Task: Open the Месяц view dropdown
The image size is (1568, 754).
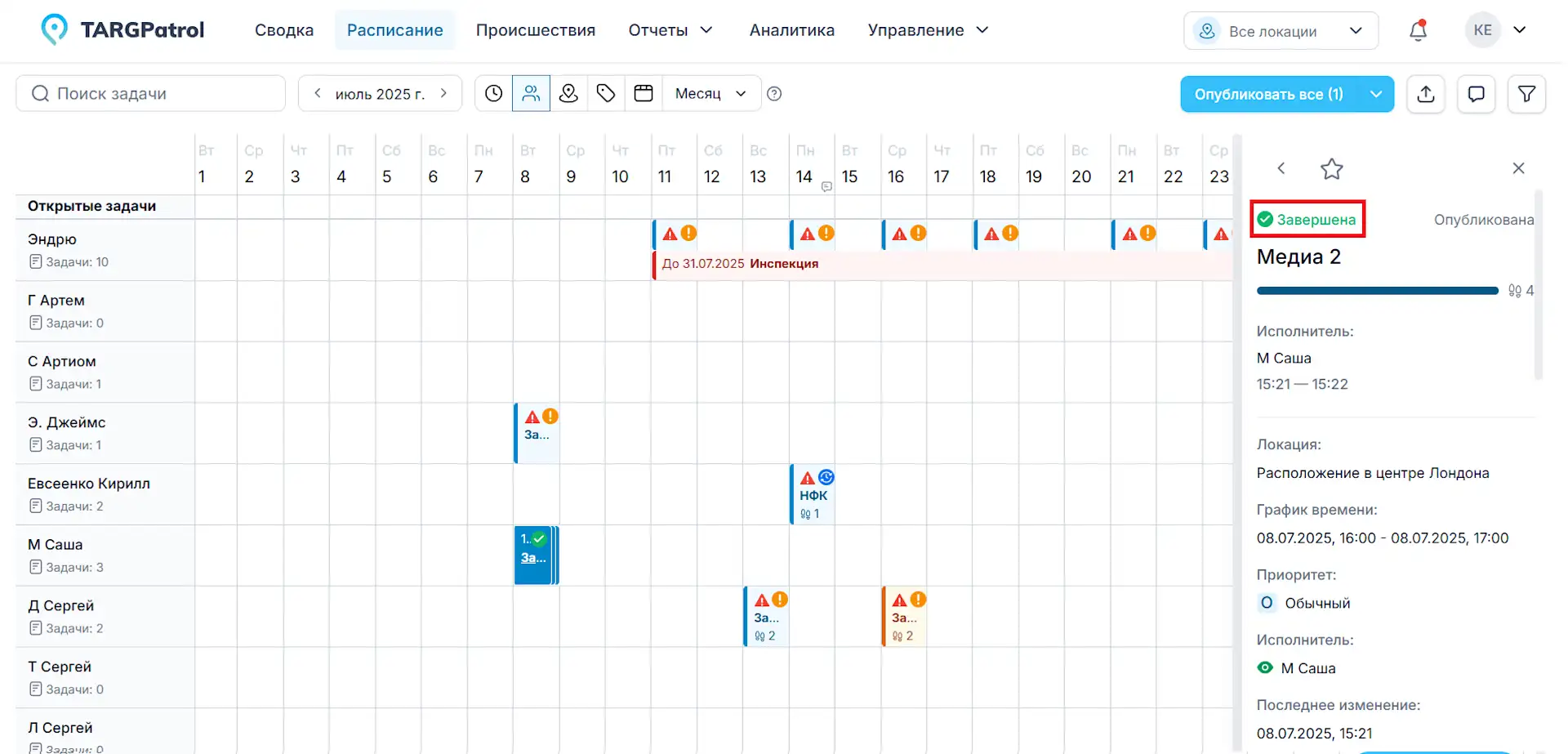Action: pyautogui.click(x=709, y=93)
